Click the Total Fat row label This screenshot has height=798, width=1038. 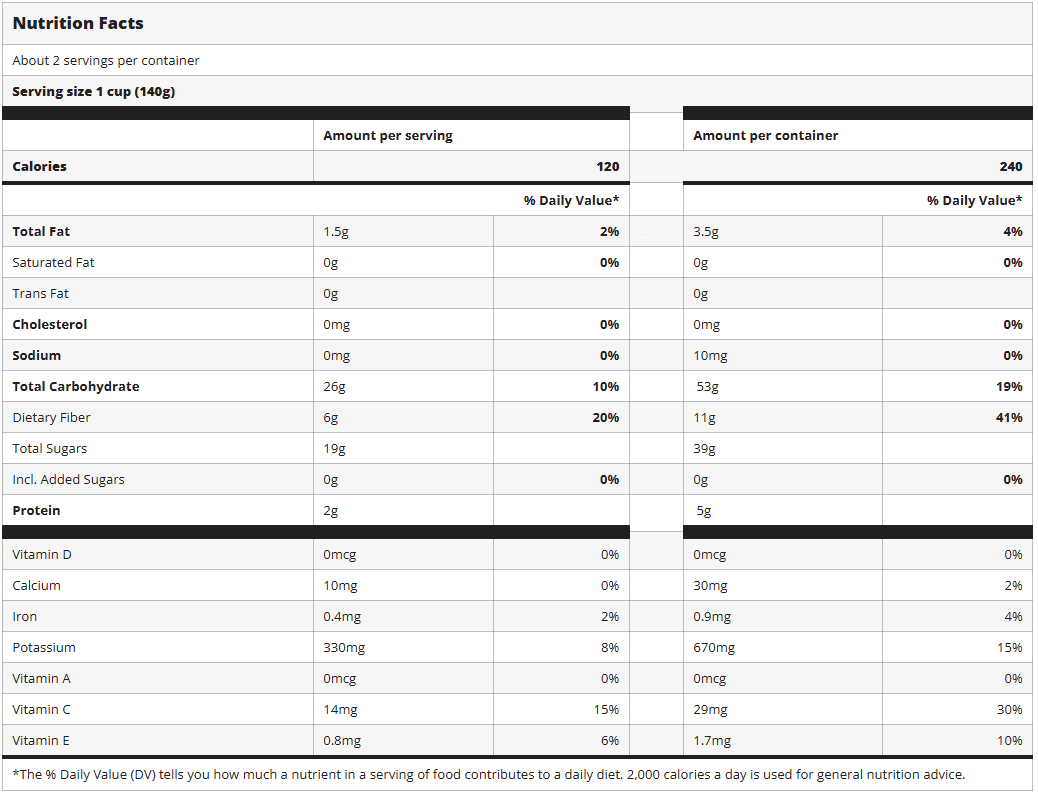41,232
